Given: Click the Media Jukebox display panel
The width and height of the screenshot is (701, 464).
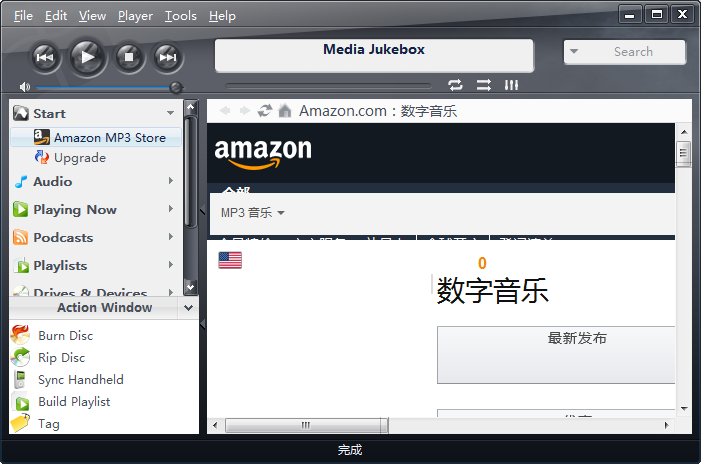Looking at the screenshot, I should pyautogui.click(x=374, y=55).
